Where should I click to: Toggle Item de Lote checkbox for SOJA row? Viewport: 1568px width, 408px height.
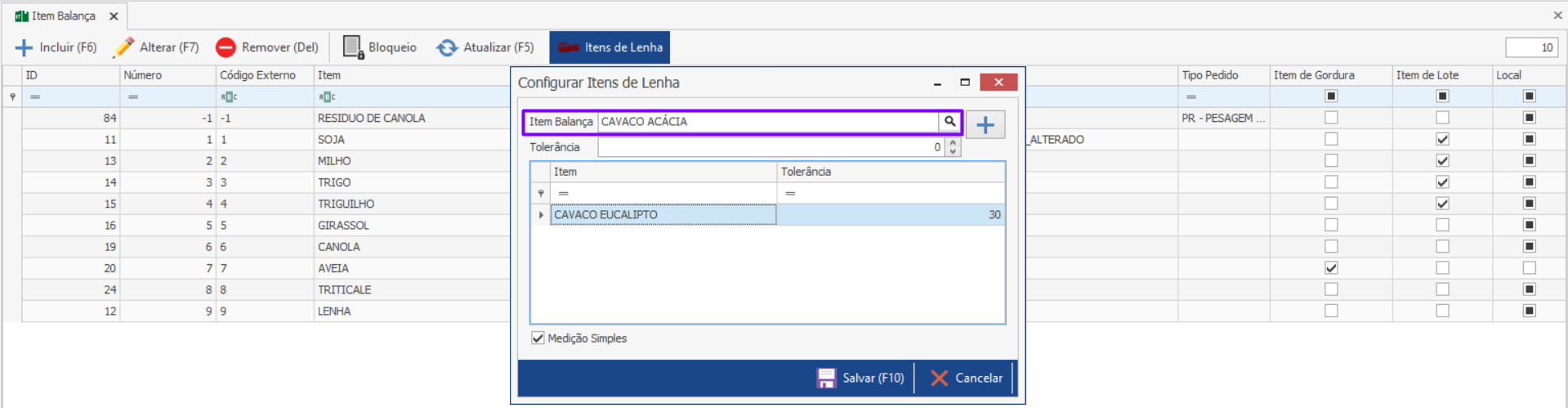(1442, 139)
